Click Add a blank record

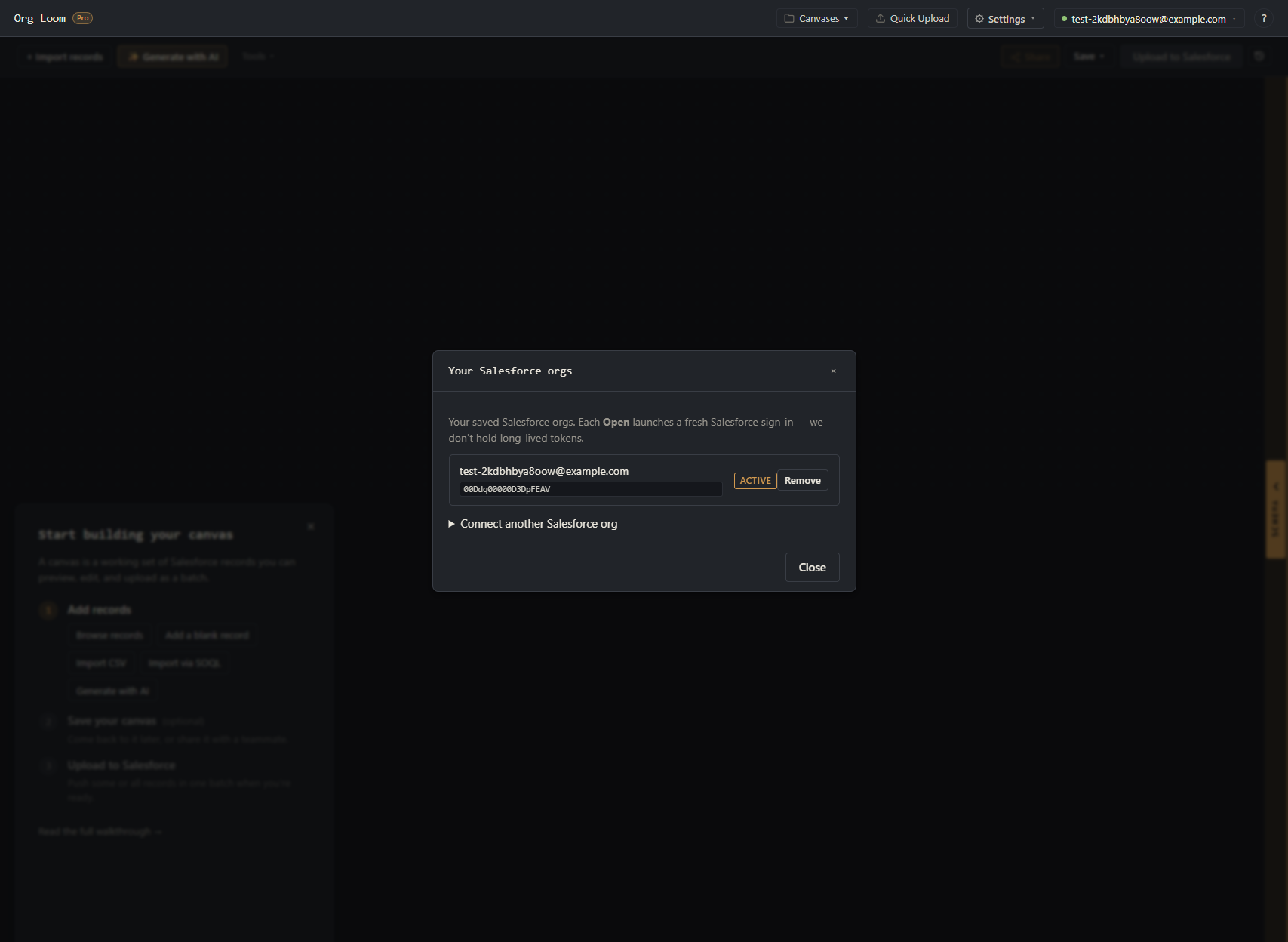tap(207, 635)
